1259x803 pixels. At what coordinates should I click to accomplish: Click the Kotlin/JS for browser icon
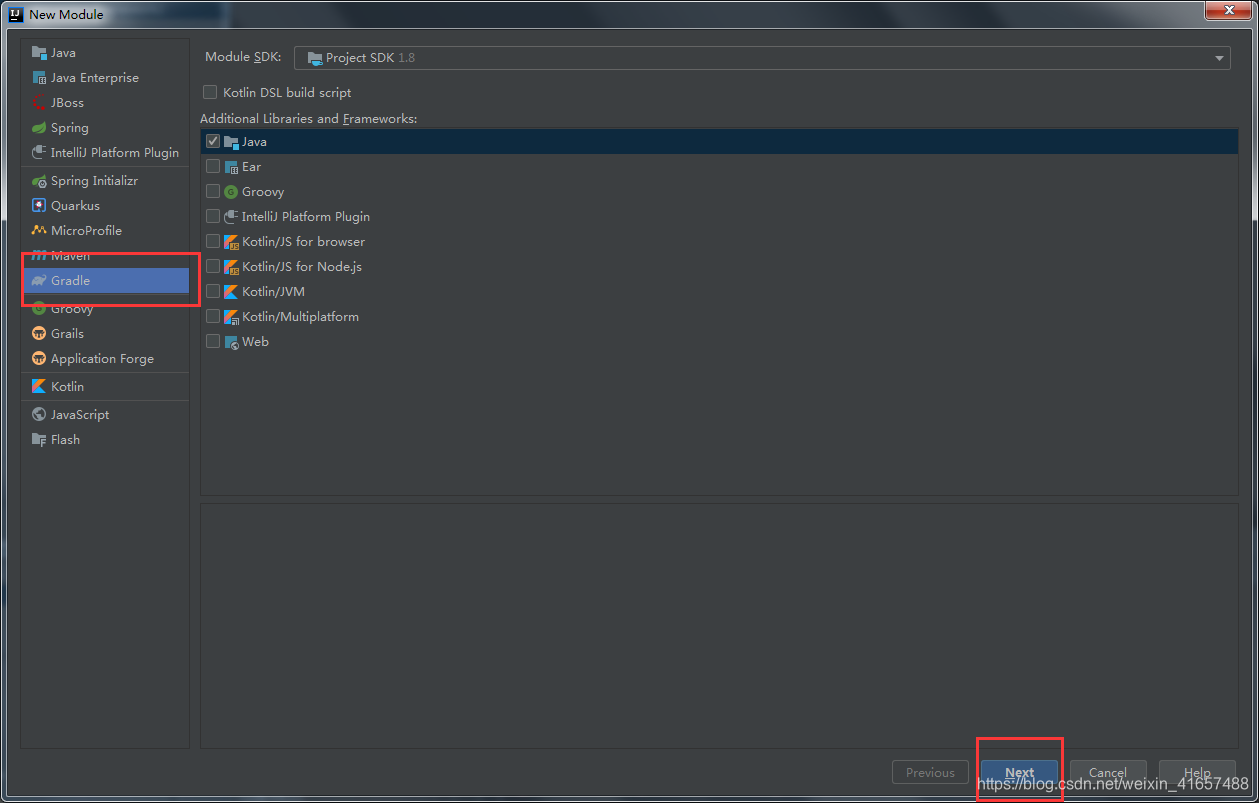[231, 242]
